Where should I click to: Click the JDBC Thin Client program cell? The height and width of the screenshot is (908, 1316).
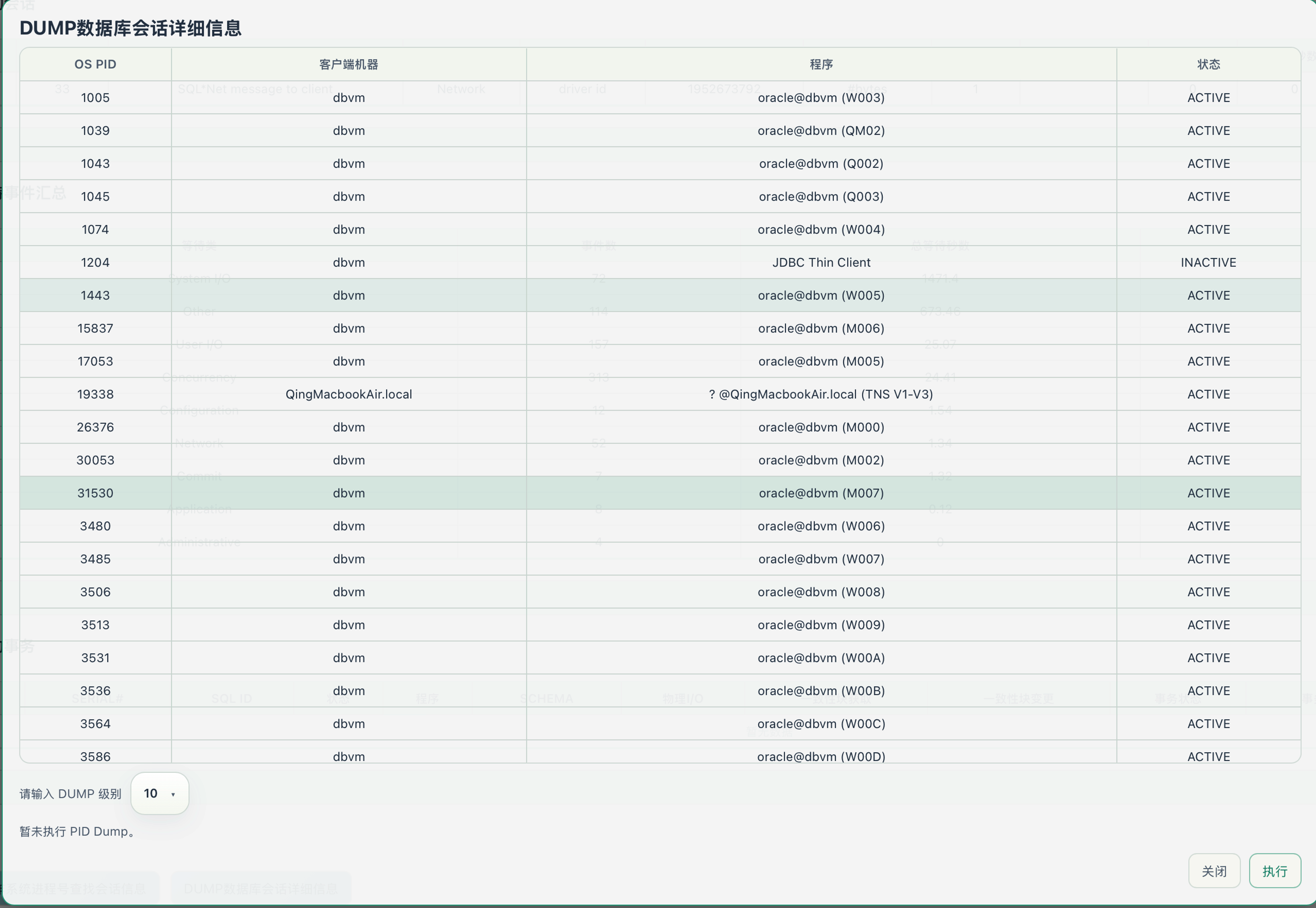[x=821, y=262]
